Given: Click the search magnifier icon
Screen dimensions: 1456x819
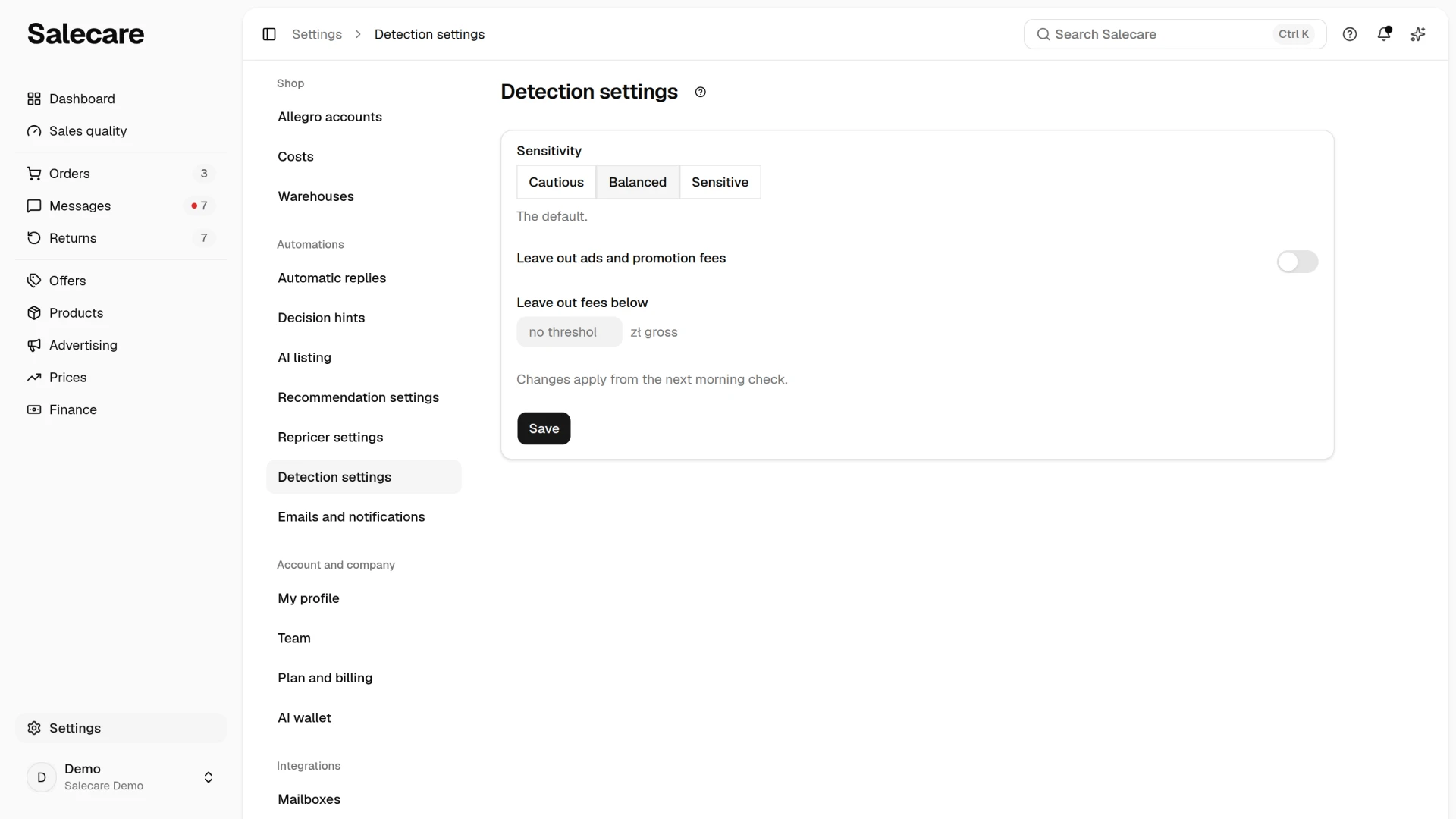Looking at the screenshot, I should click(x=1043, y=34).
